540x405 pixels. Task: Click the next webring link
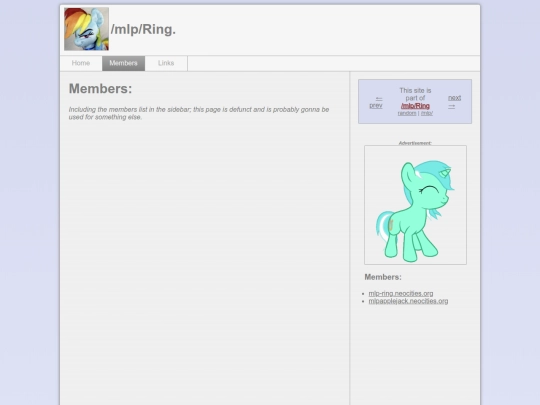click(454, 102)
